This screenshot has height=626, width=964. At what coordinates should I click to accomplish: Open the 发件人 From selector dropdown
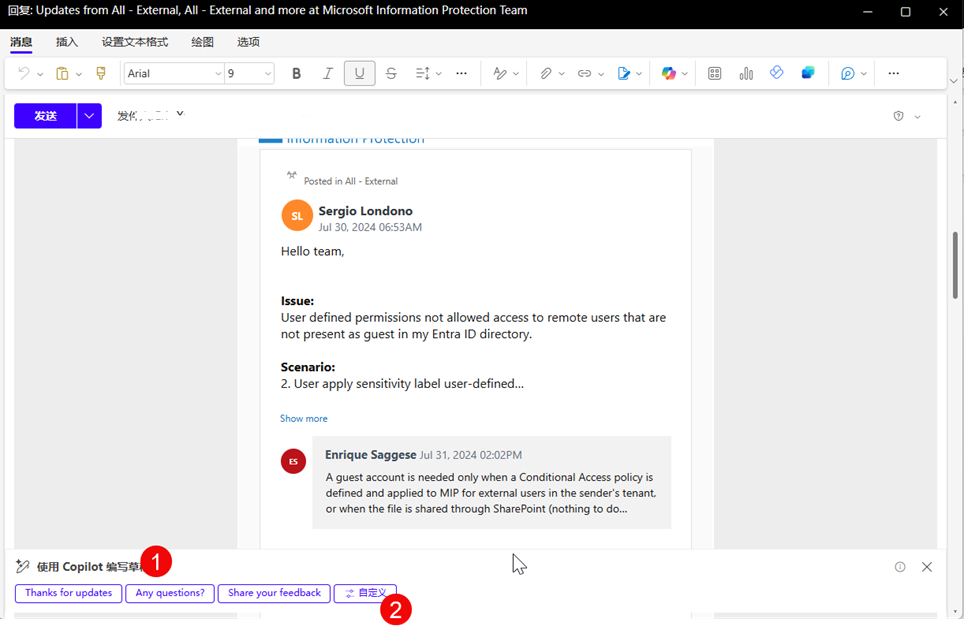(x=151, y=115)
